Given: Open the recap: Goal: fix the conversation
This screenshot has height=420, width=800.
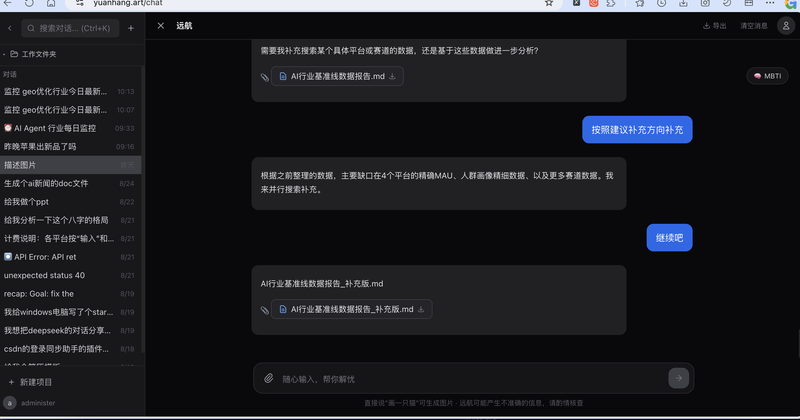Looking at the screenshot, I should click(70, 293).
